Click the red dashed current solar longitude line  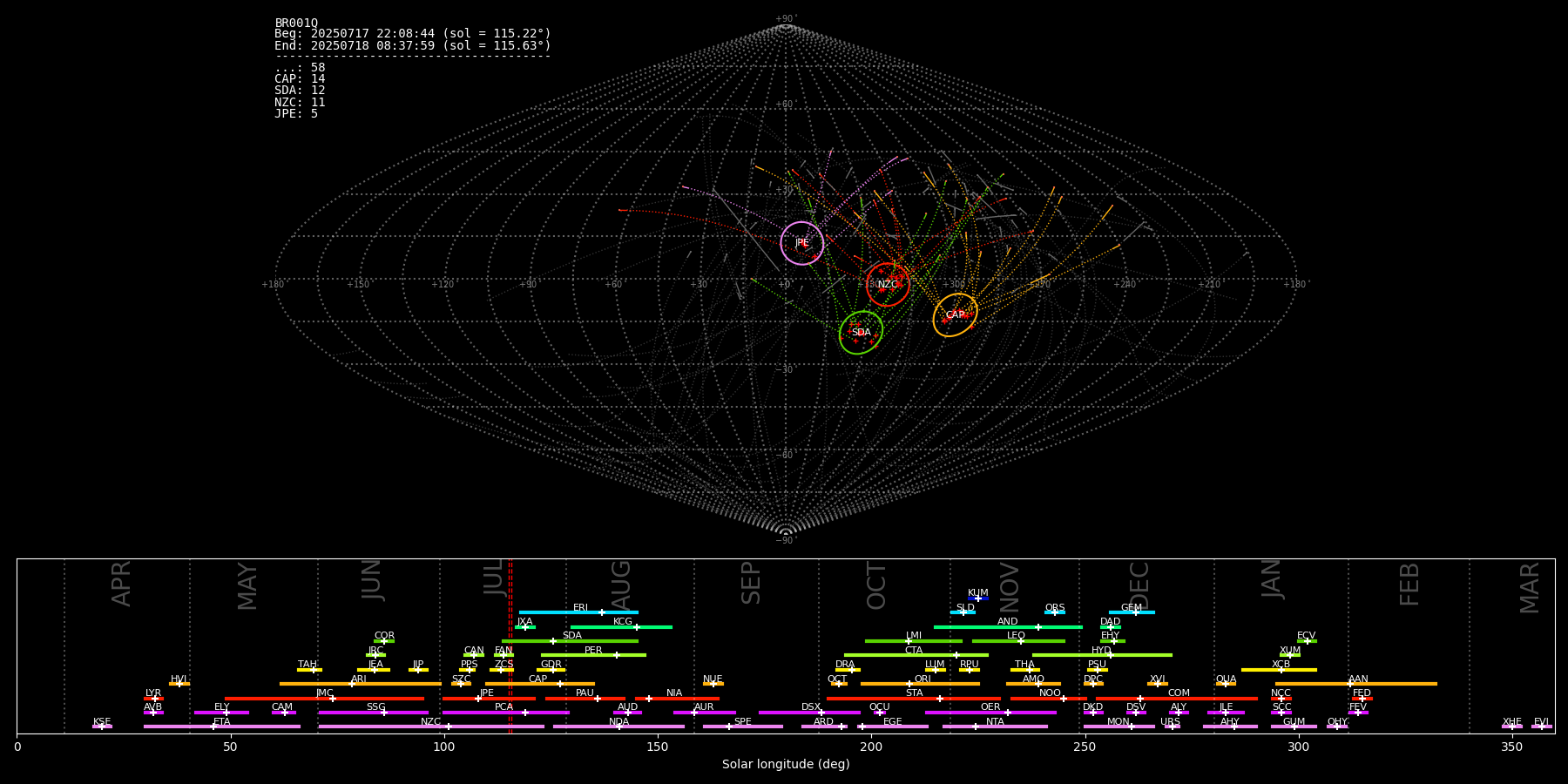tap(510, 645)
